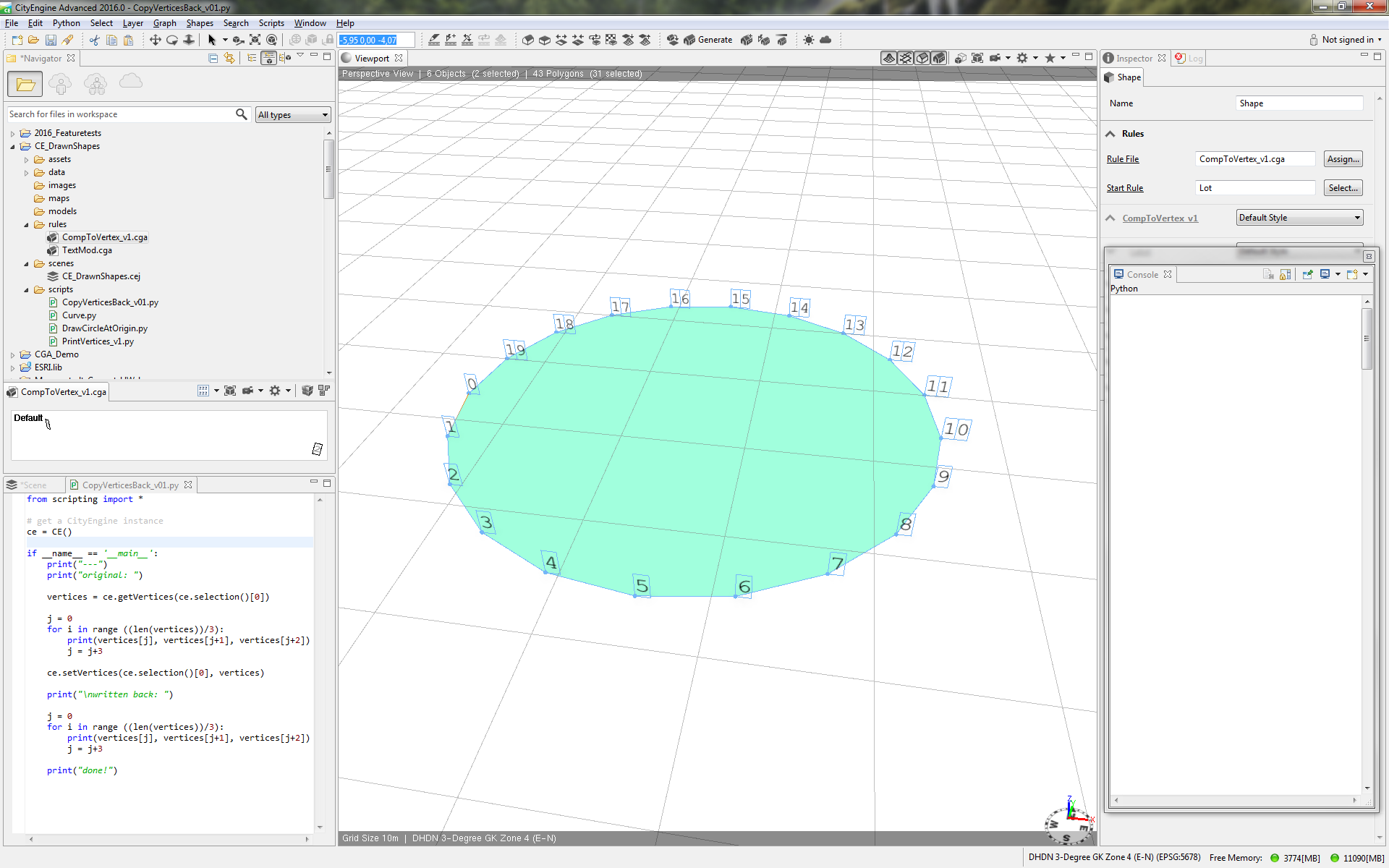Click the frame selection icon in main toolbar
This screenshot has height=868, width=1389.
[x=255, y=40]
